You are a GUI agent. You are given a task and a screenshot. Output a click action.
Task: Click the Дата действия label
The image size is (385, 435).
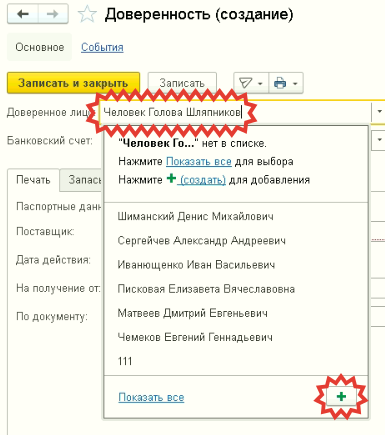(x=53, y=260)
